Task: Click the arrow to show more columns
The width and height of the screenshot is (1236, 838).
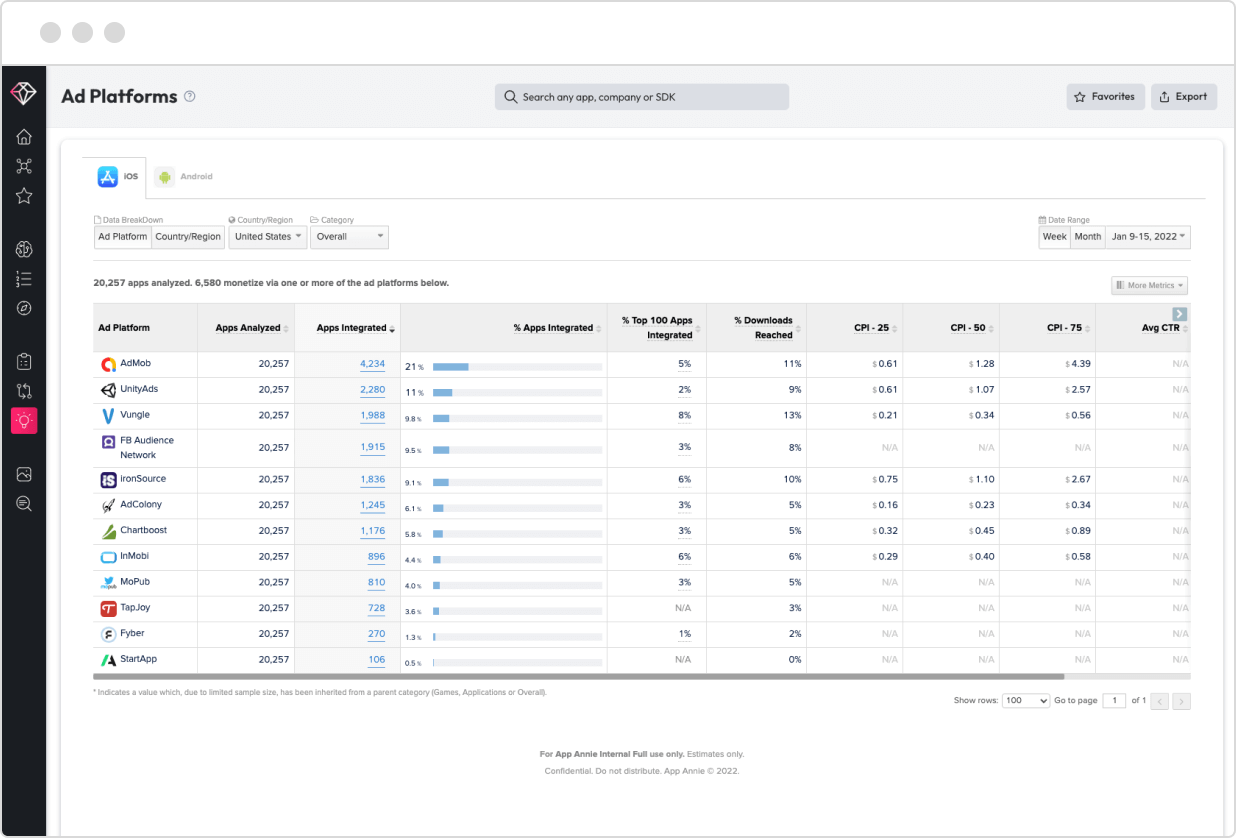Action: (x=1180, y=314)
